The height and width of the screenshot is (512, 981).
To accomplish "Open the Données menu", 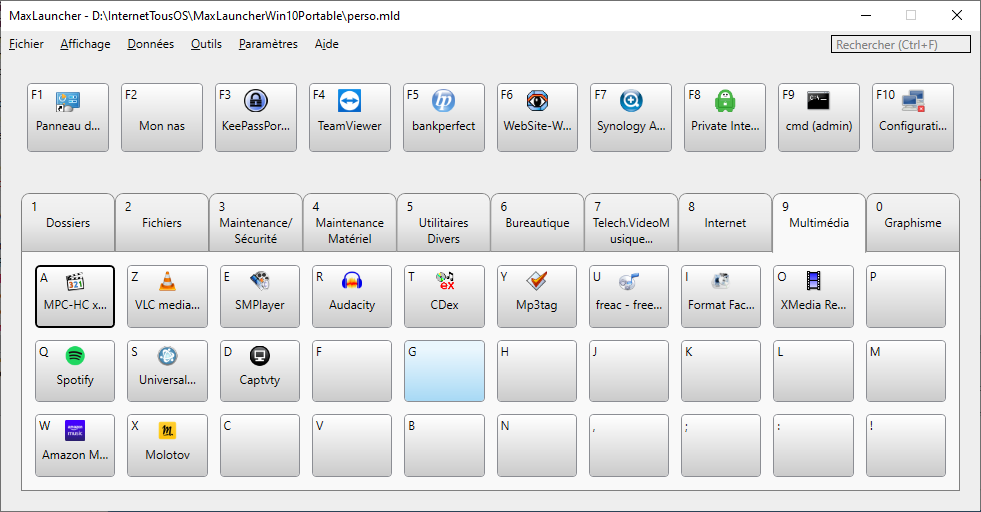I will 151,44.
